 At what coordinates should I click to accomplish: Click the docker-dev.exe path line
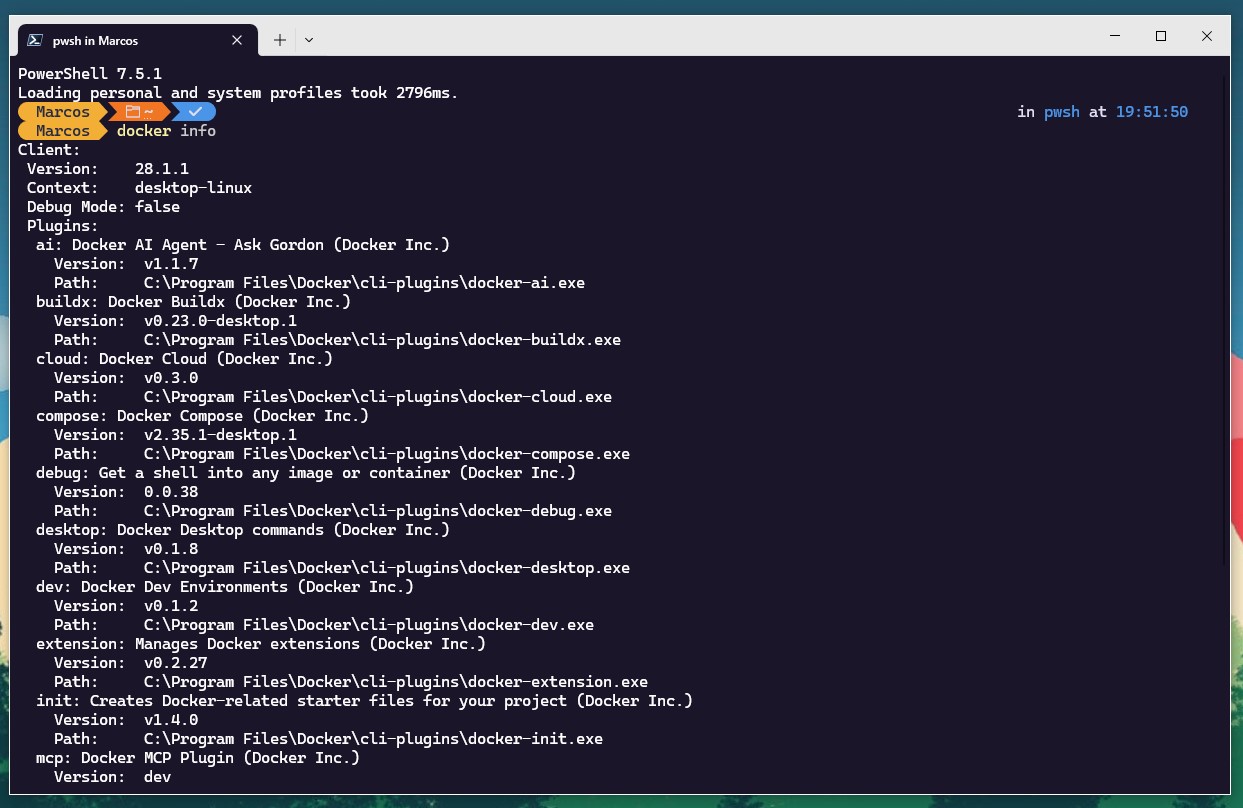click(x=324, y=625)
